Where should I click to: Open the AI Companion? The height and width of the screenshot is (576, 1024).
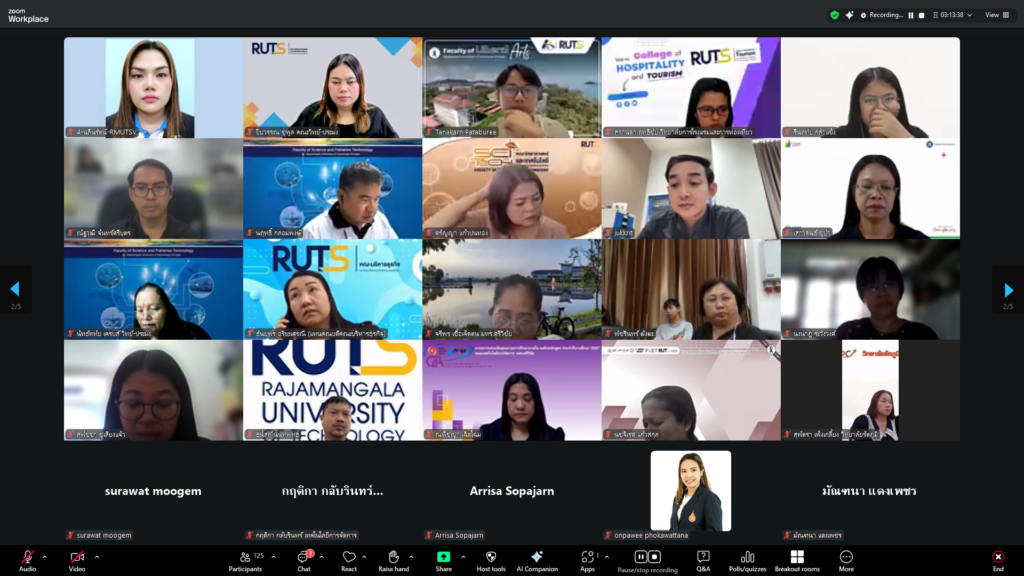[x=537, y=557]
